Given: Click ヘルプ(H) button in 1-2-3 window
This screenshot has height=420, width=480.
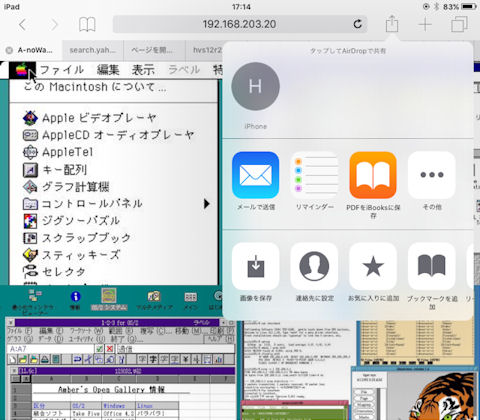Looking at the screenshot, I should (x=219, y=339).
